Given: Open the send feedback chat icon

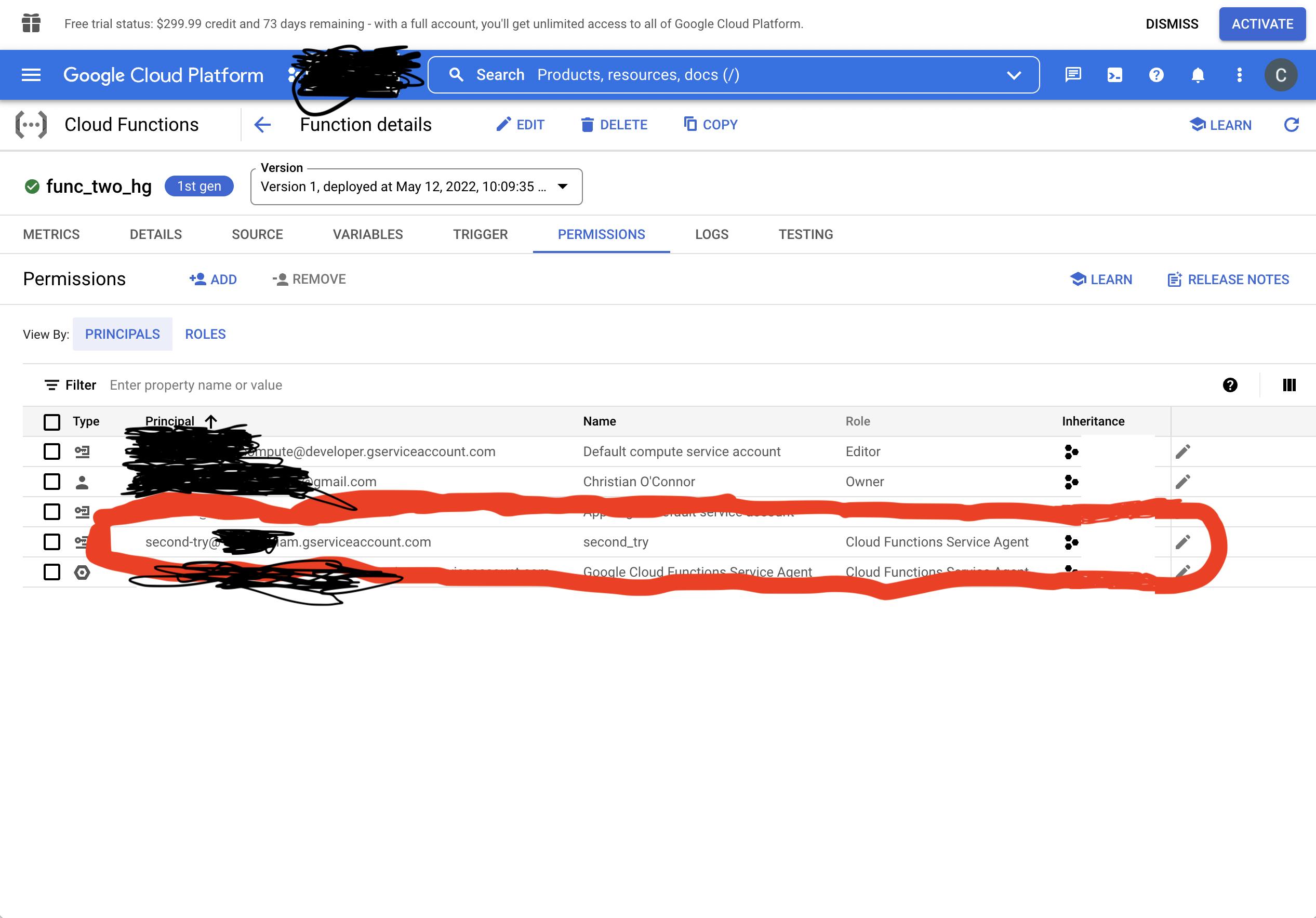Looking at the screenshot, I should pyautogui.click(x=1073, y=75).
